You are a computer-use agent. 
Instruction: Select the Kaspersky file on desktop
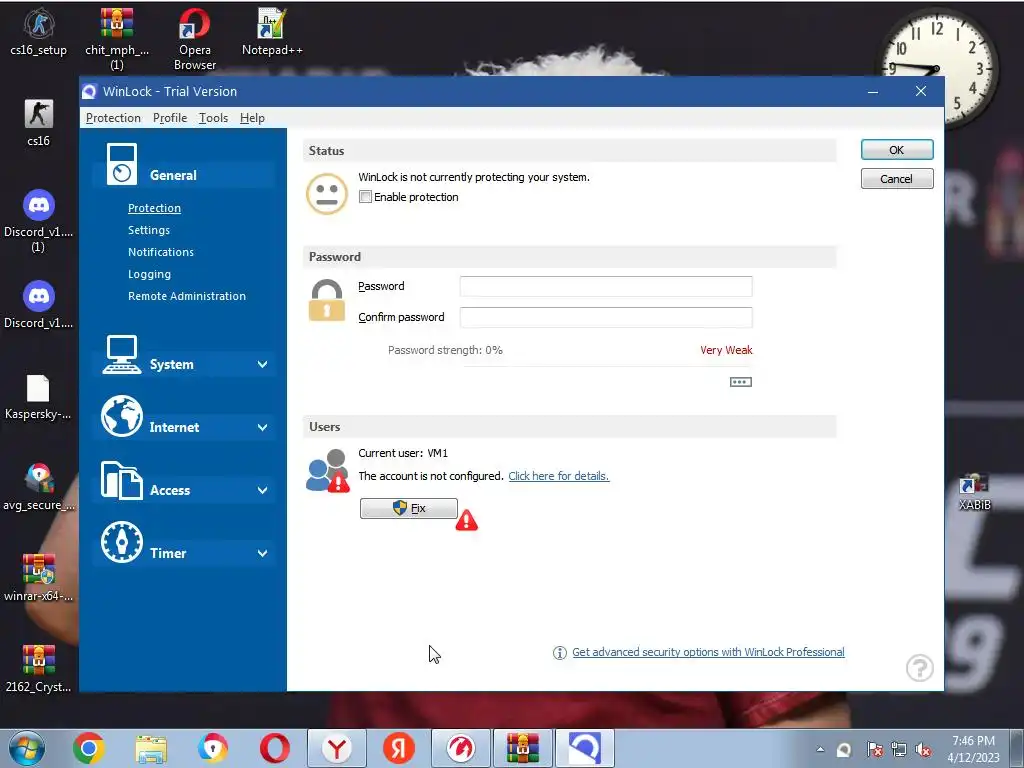point(38,397)
